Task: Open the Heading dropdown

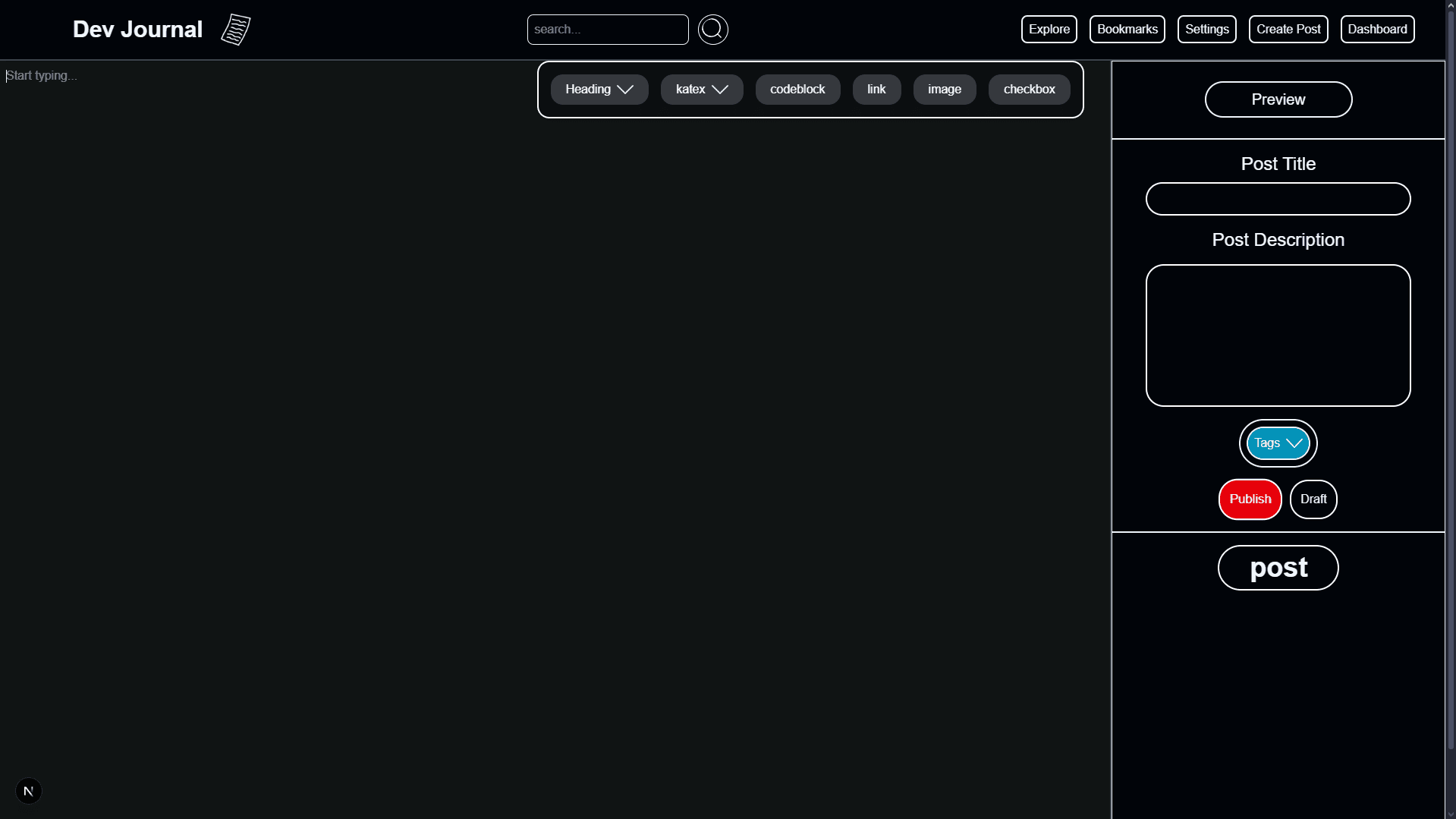Action: pyautogui.click(x=599, y=90)
